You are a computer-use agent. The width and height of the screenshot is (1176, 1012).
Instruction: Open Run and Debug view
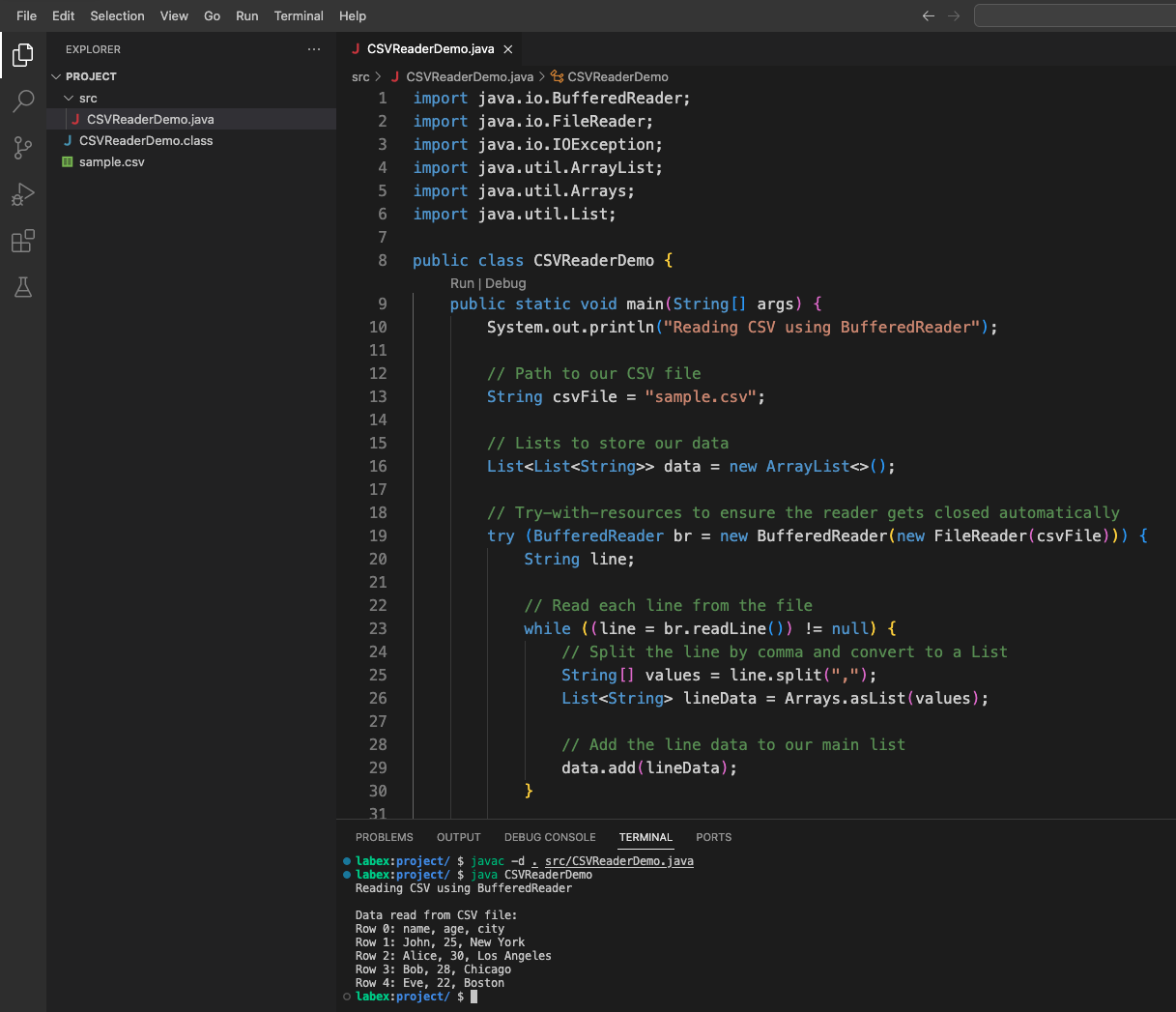(x=23, y=194)
